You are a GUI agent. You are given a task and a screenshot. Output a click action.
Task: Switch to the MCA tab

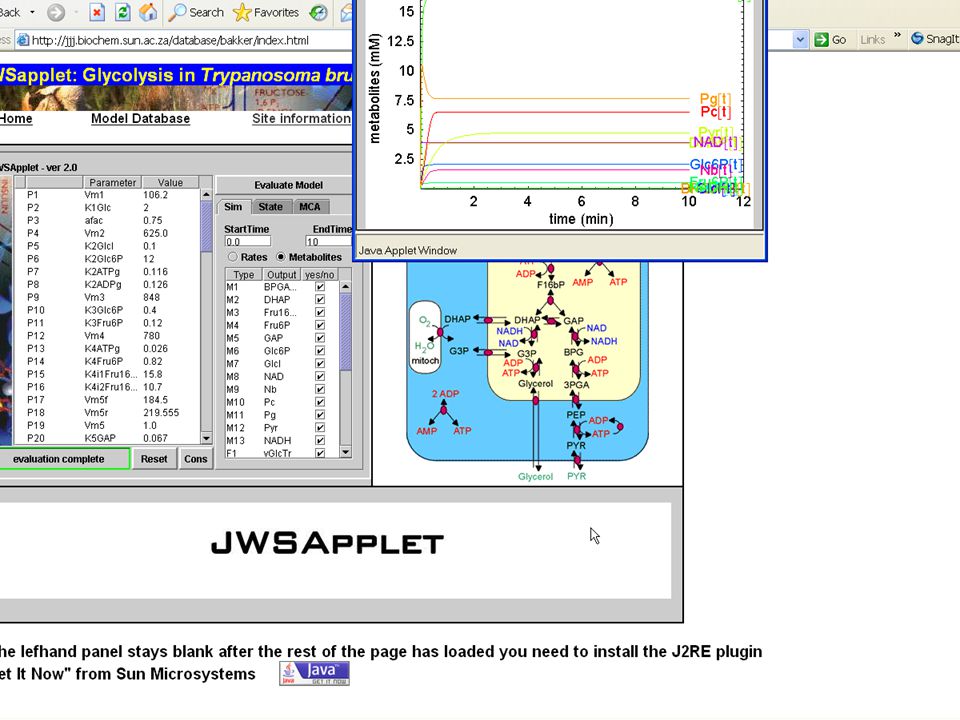(x=310, y=207)
